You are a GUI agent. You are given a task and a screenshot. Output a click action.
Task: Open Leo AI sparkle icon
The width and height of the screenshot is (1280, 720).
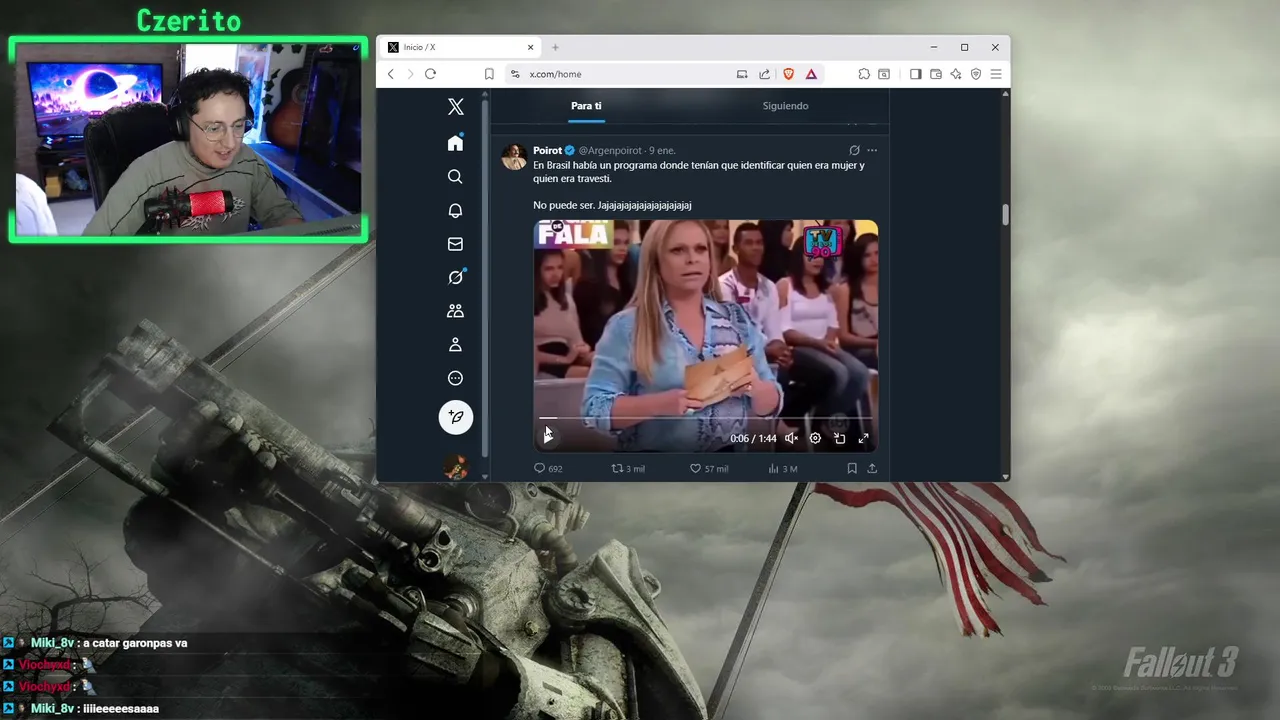(956, 74)
